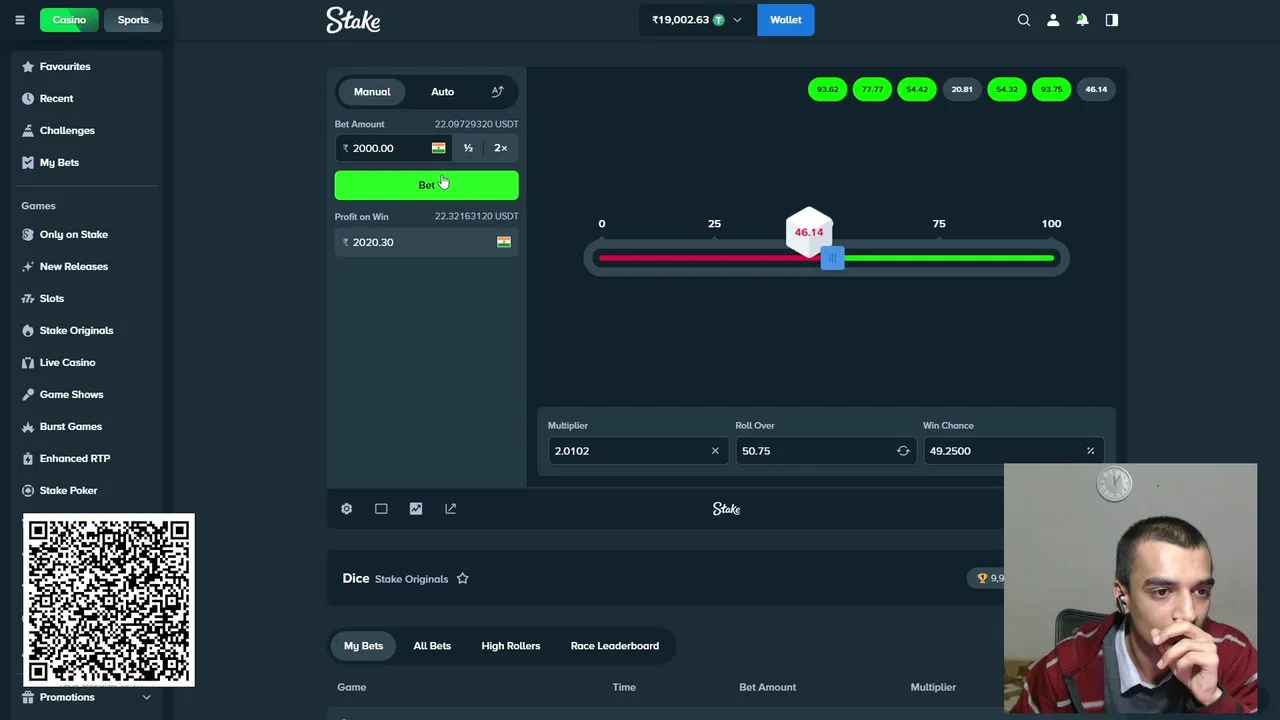
Task: Open the Wallet button
Action: click(786, 20)
